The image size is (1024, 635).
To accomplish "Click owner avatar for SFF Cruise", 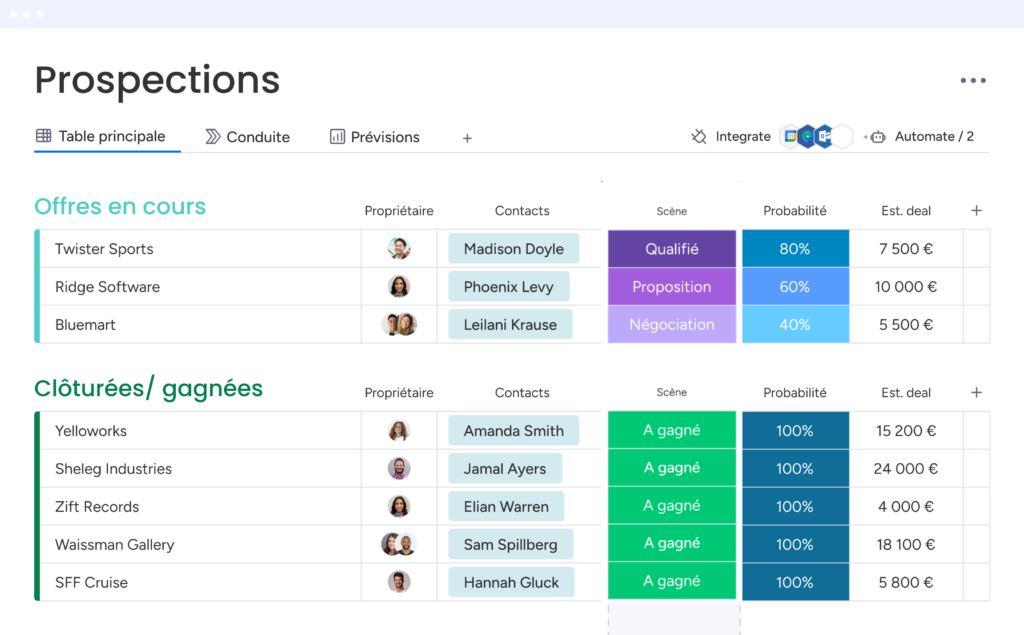I will click(x=398, y=582).
